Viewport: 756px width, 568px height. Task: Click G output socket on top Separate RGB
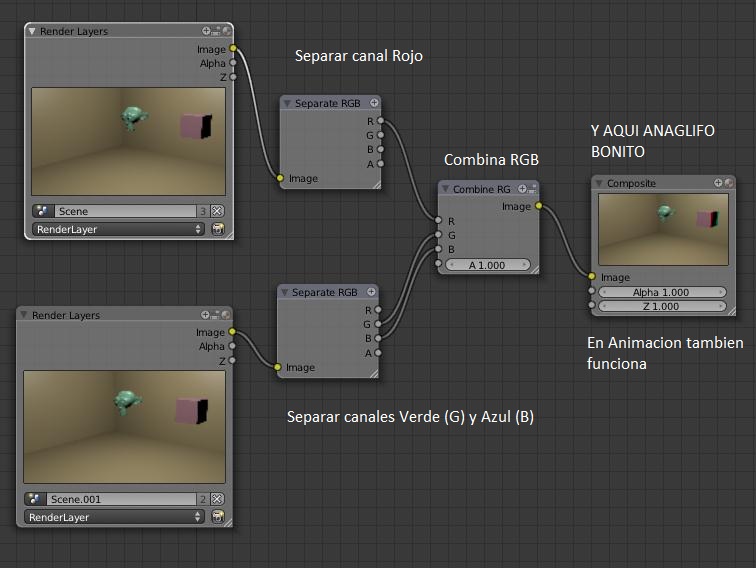[x=381, y=135]
